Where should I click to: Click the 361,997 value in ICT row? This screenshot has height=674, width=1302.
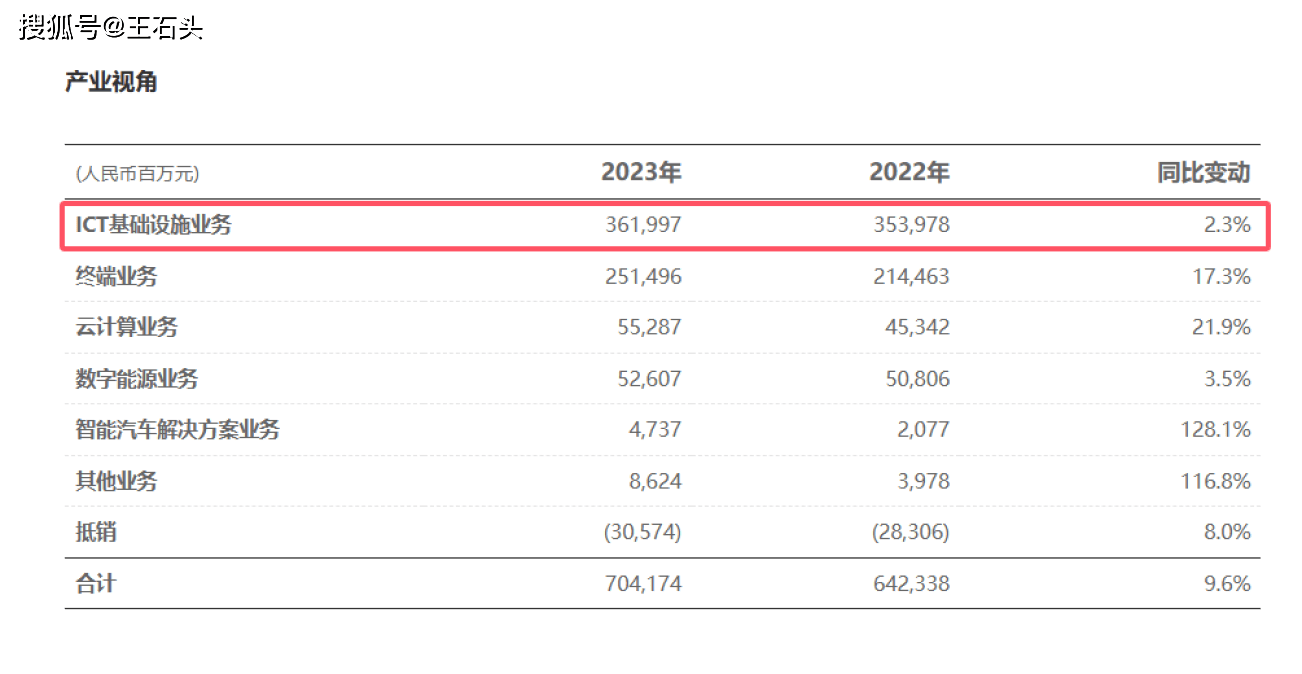tap(643, 225)
